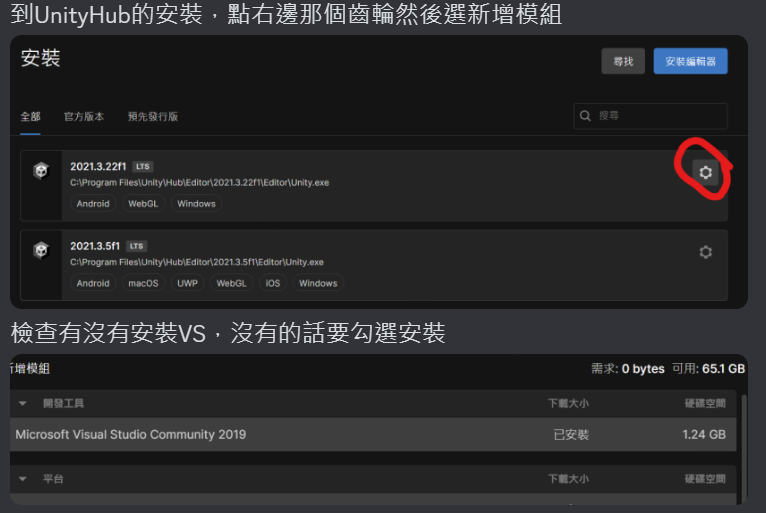Image resolution: width=766 pixels, height=513 pixels.
Task: Click the 安裝 page heading
Action: 41,58
